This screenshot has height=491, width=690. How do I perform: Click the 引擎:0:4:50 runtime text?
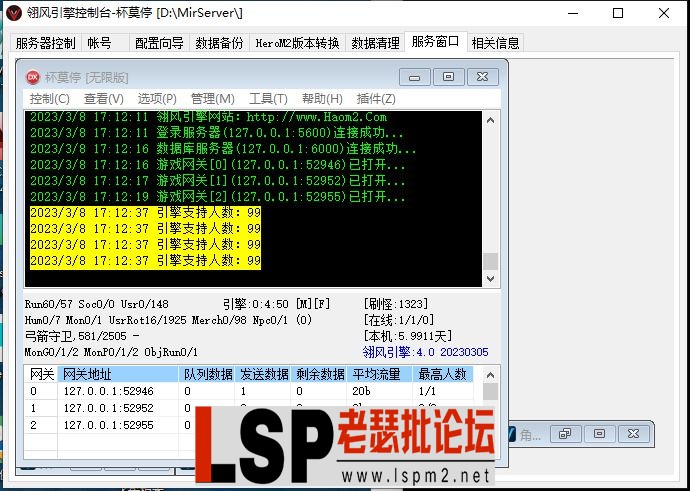pyautogui.click(x=256, y=304)
